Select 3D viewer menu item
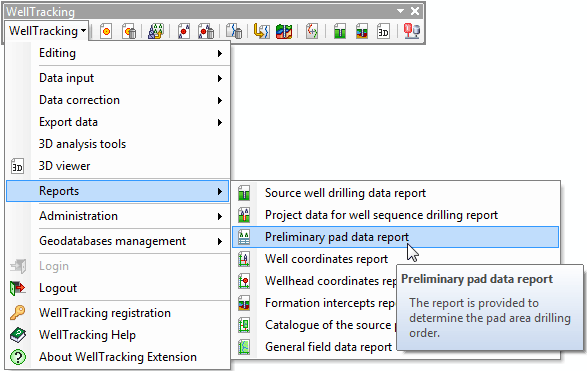 coord(118,166)
